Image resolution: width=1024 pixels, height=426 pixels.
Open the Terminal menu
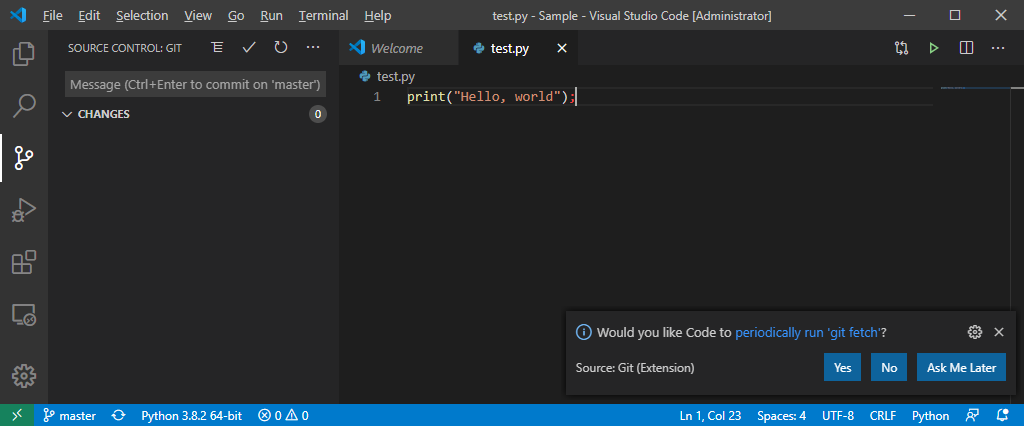pyautogui.click(x=323, y=15)
